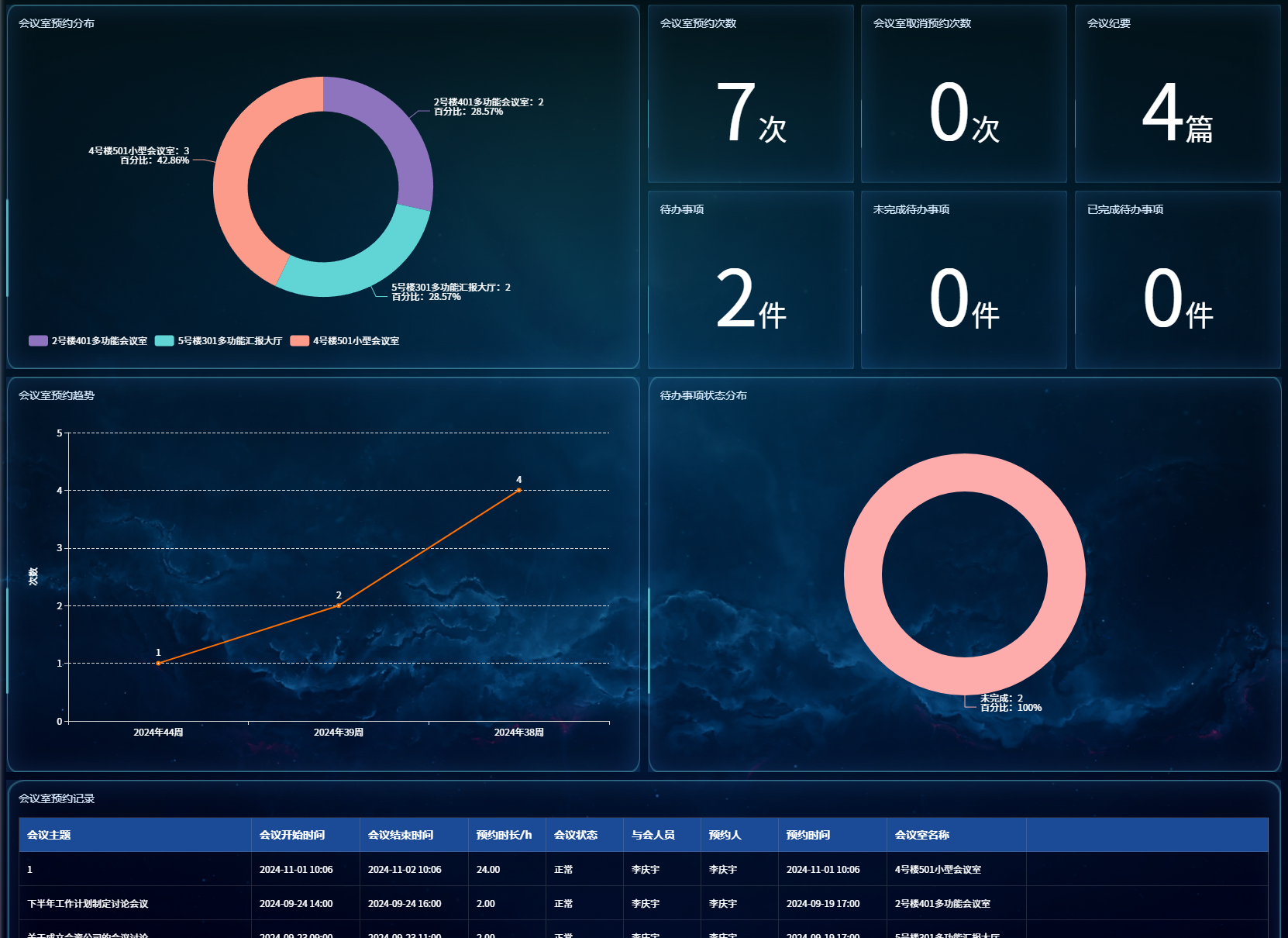Click the 会议主题 column header
The image size is (1288, 938).
coord(49,835)
